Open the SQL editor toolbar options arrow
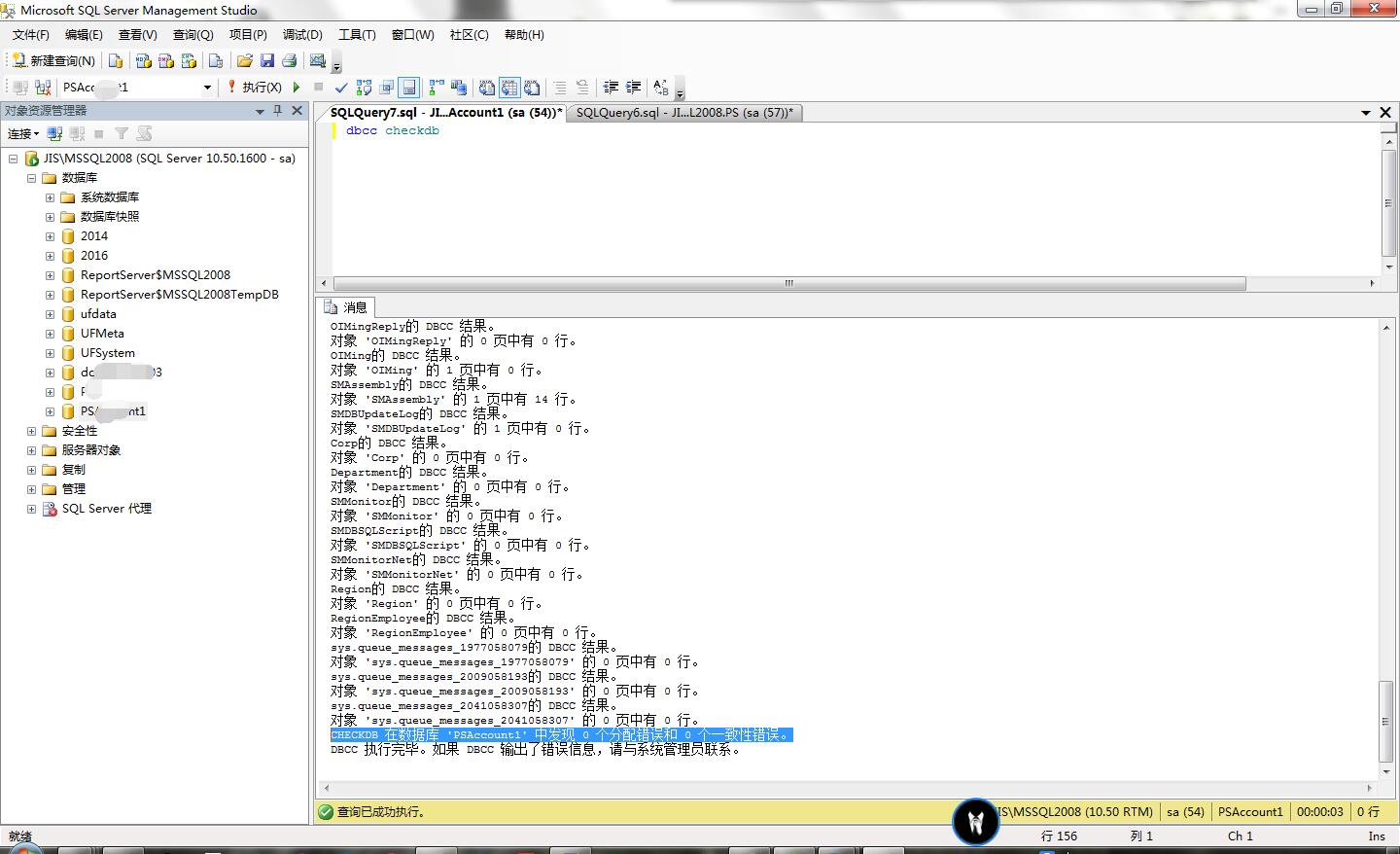 [680, 89]
